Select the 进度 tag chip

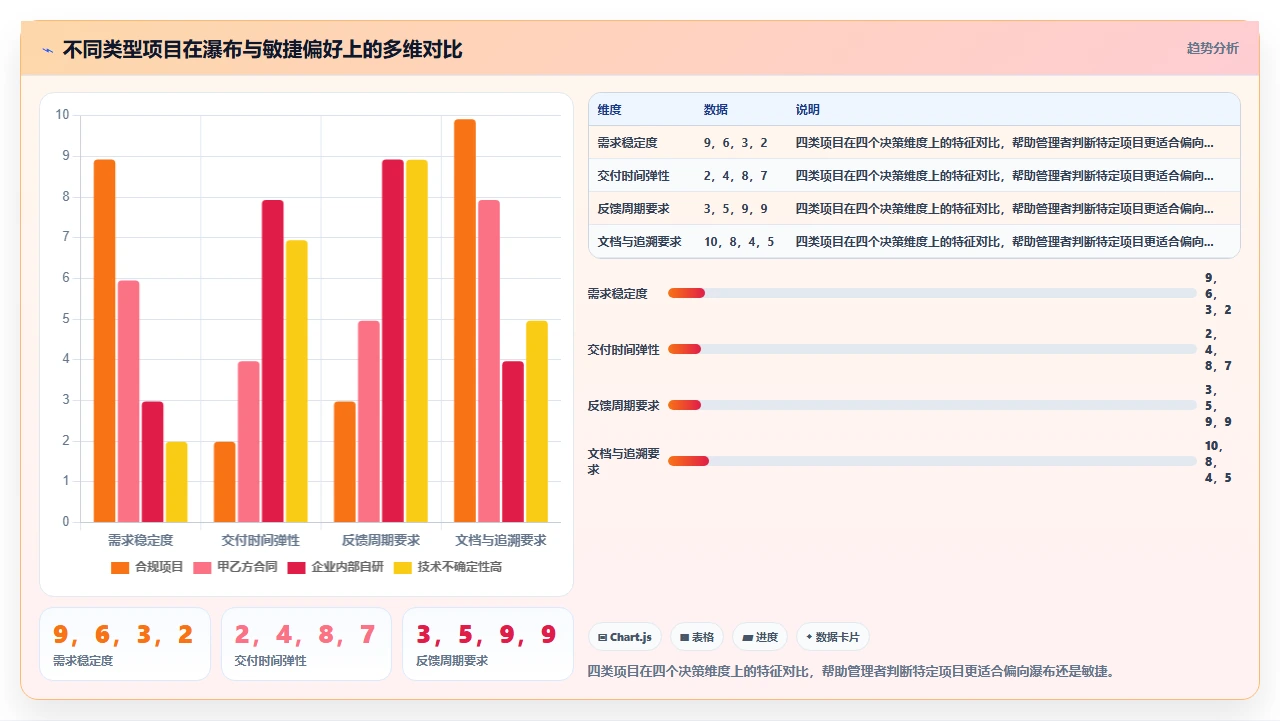(x=760, y=637)
